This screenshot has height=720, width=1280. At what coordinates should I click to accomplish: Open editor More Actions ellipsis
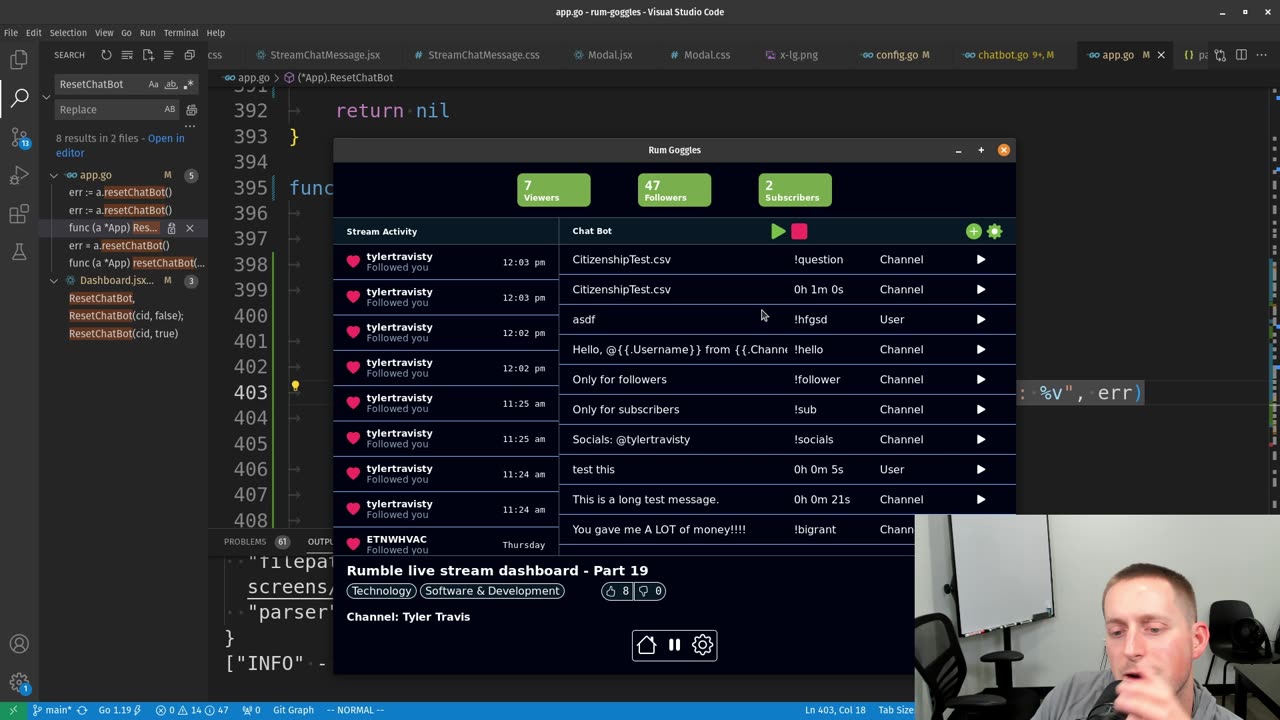(x=1262, y=55)
